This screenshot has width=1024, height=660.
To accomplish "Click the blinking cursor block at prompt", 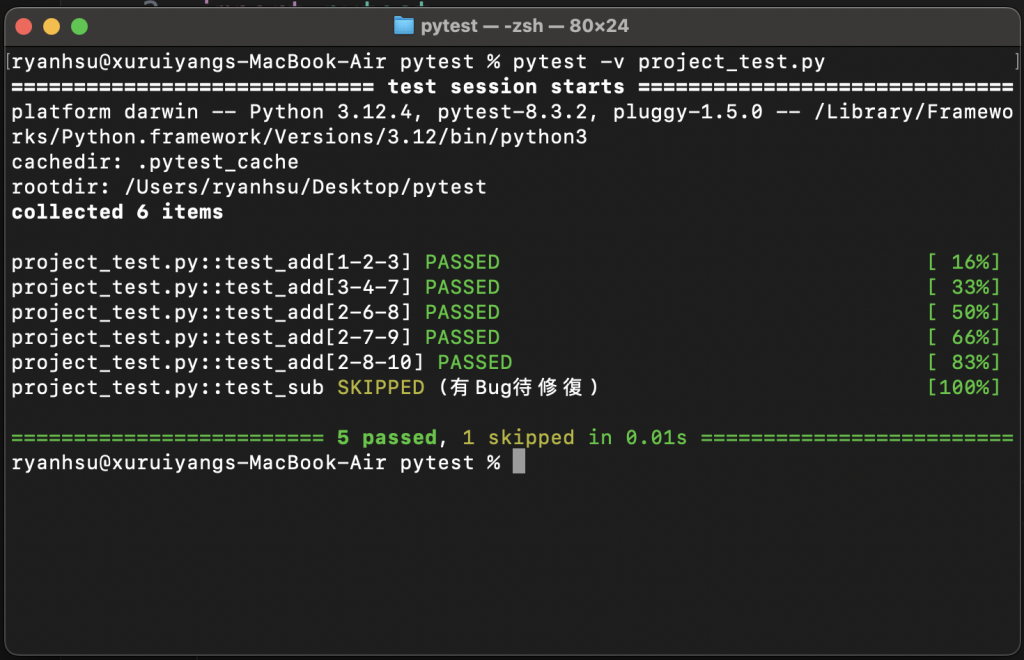I will point(519,462).
